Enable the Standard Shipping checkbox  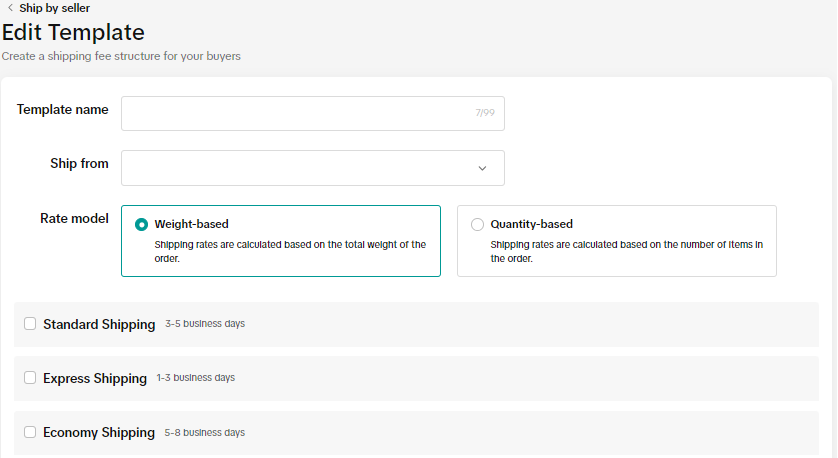30,324
